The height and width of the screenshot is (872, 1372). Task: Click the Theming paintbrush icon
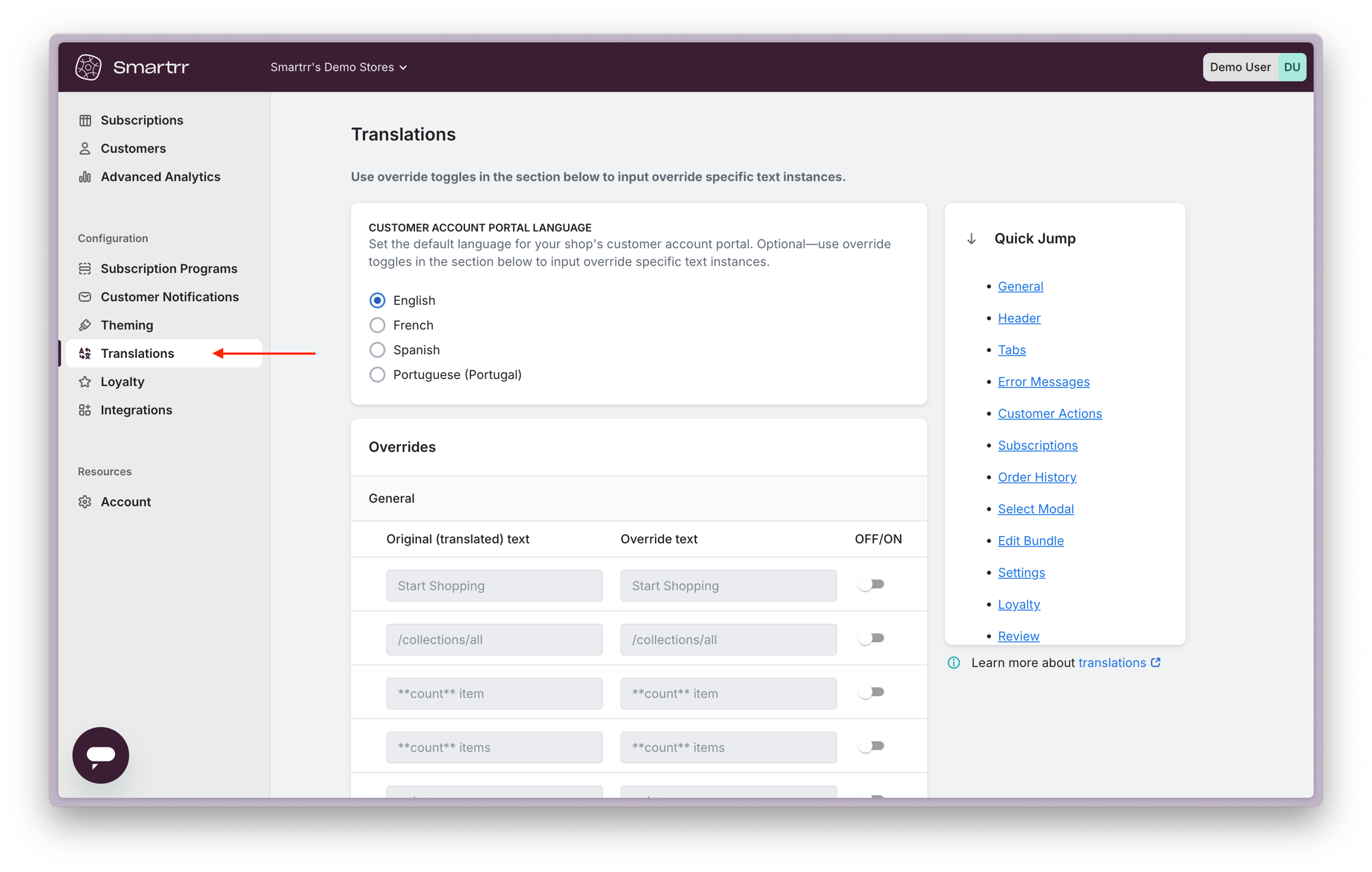click(x=85, y=325)
